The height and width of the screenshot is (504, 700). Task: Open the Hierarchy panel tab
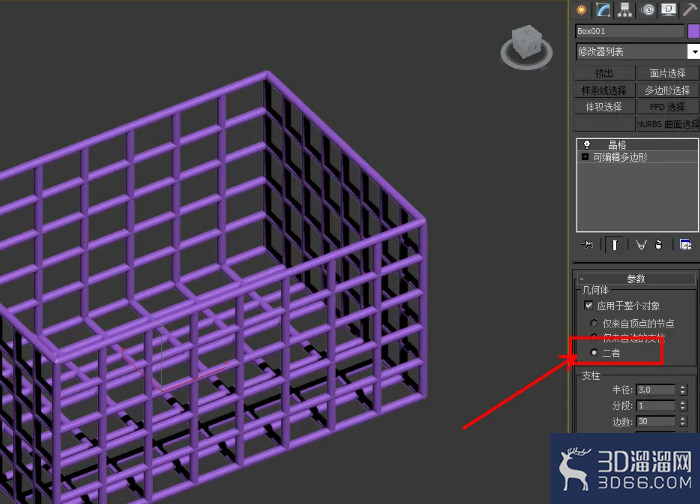625,9
